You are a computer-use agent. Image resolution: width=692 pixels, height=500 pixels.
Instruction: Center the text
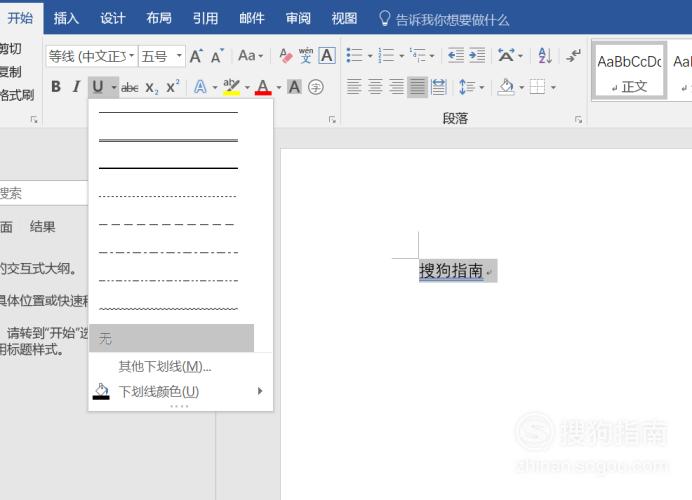coord(375,86)
